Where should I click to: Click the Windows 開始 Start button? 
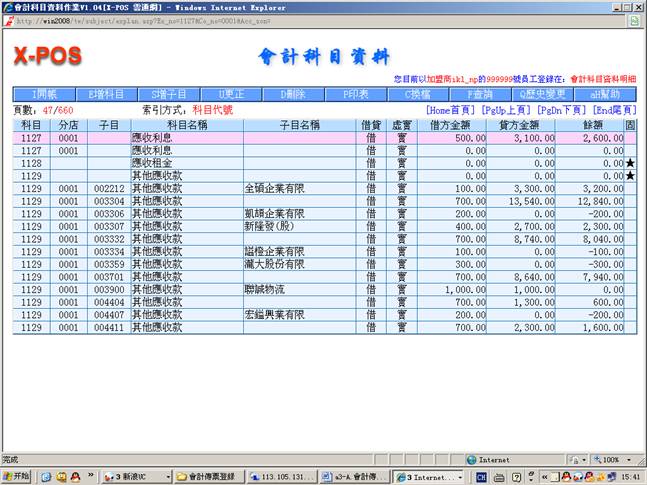point(17,477)
